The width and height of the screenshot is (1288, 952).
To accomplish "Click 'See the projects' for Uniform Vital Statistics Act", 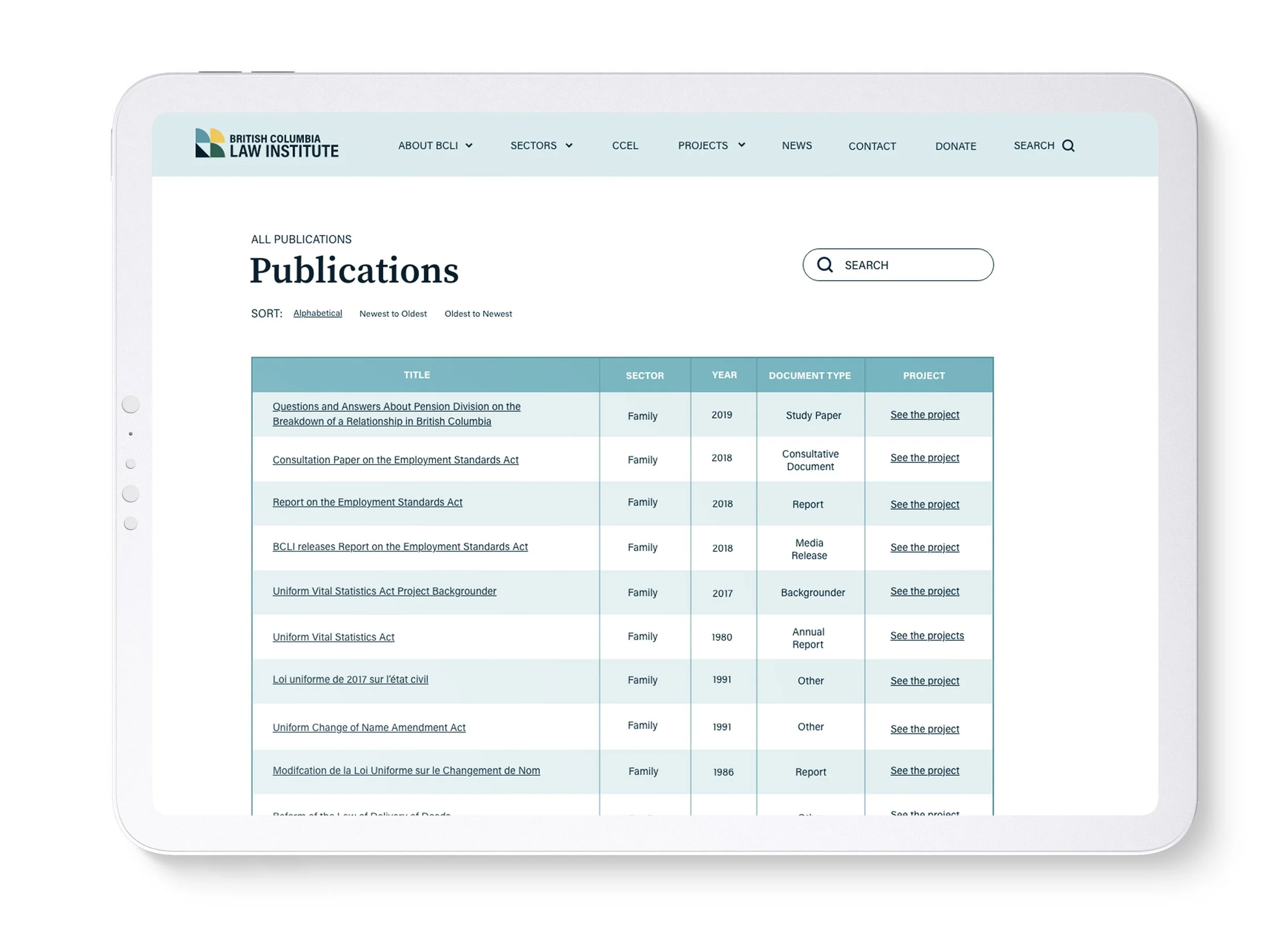I will pos(927,636).
